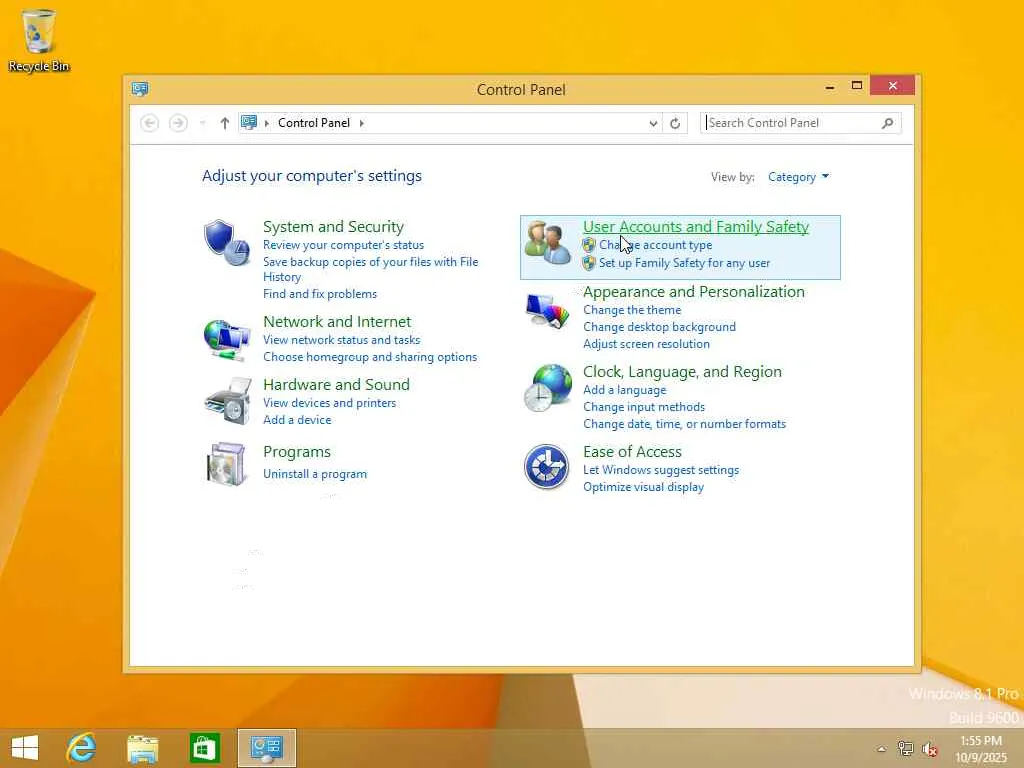Open Ease of Access category

click(x=632, y=452)
